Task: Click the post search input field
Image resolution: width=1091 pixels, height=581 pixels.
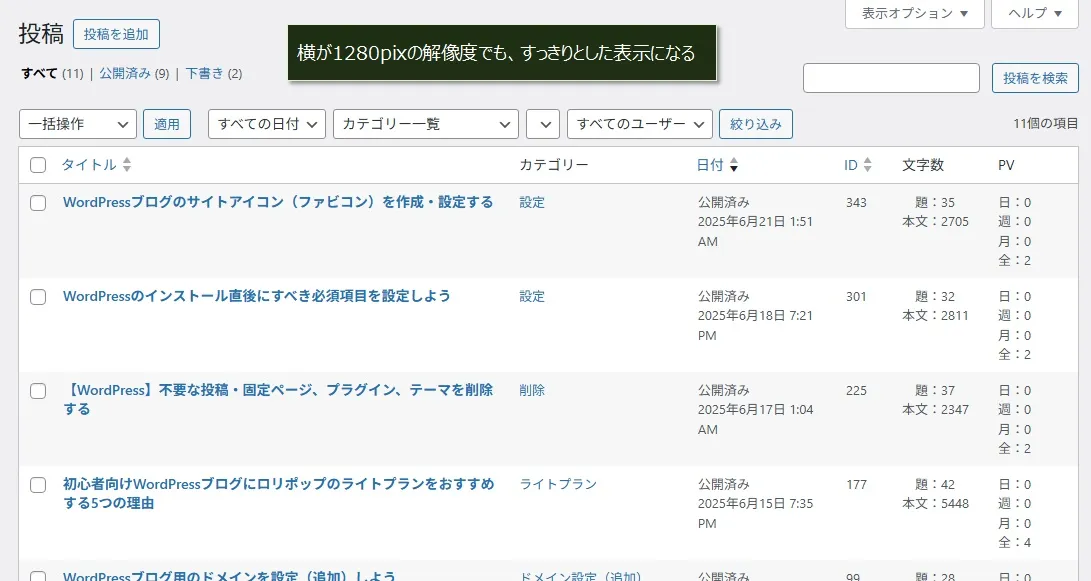Action: click(891, 78)
